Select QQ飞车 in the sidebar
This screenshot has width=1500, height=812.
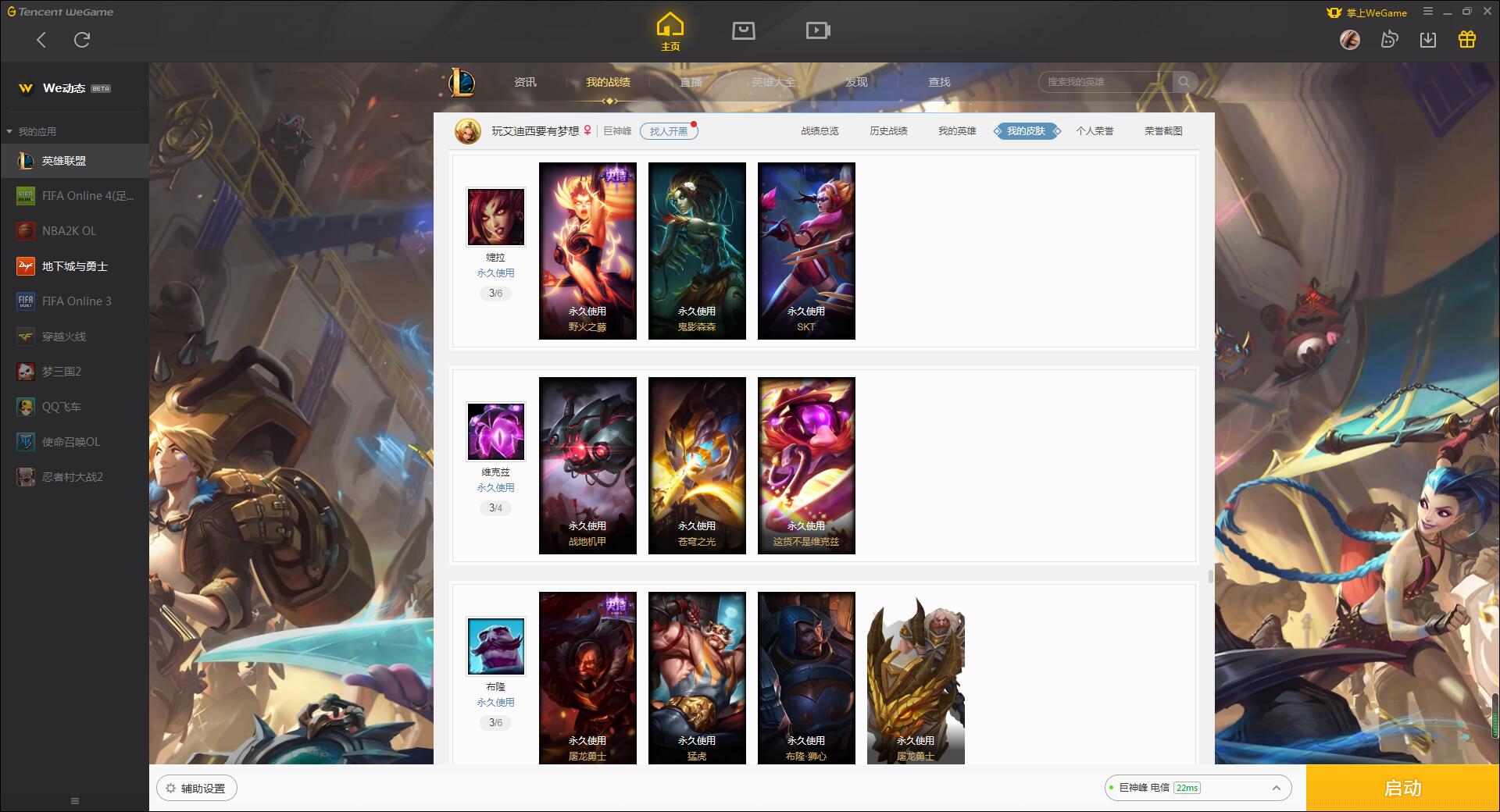tap(74, 407)
